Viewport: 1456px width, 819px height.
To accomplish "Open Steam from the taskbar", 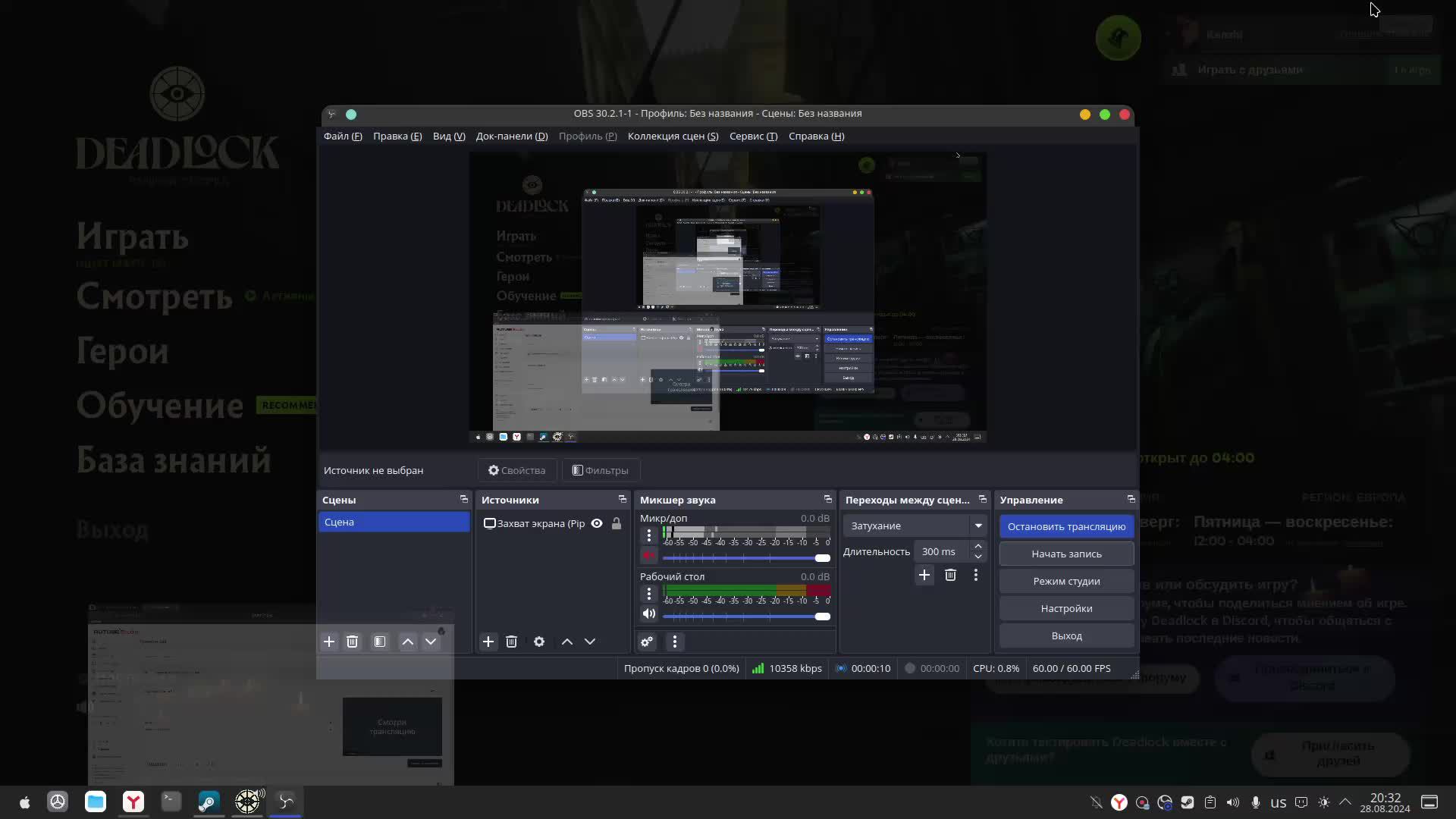I will point(209,802).
